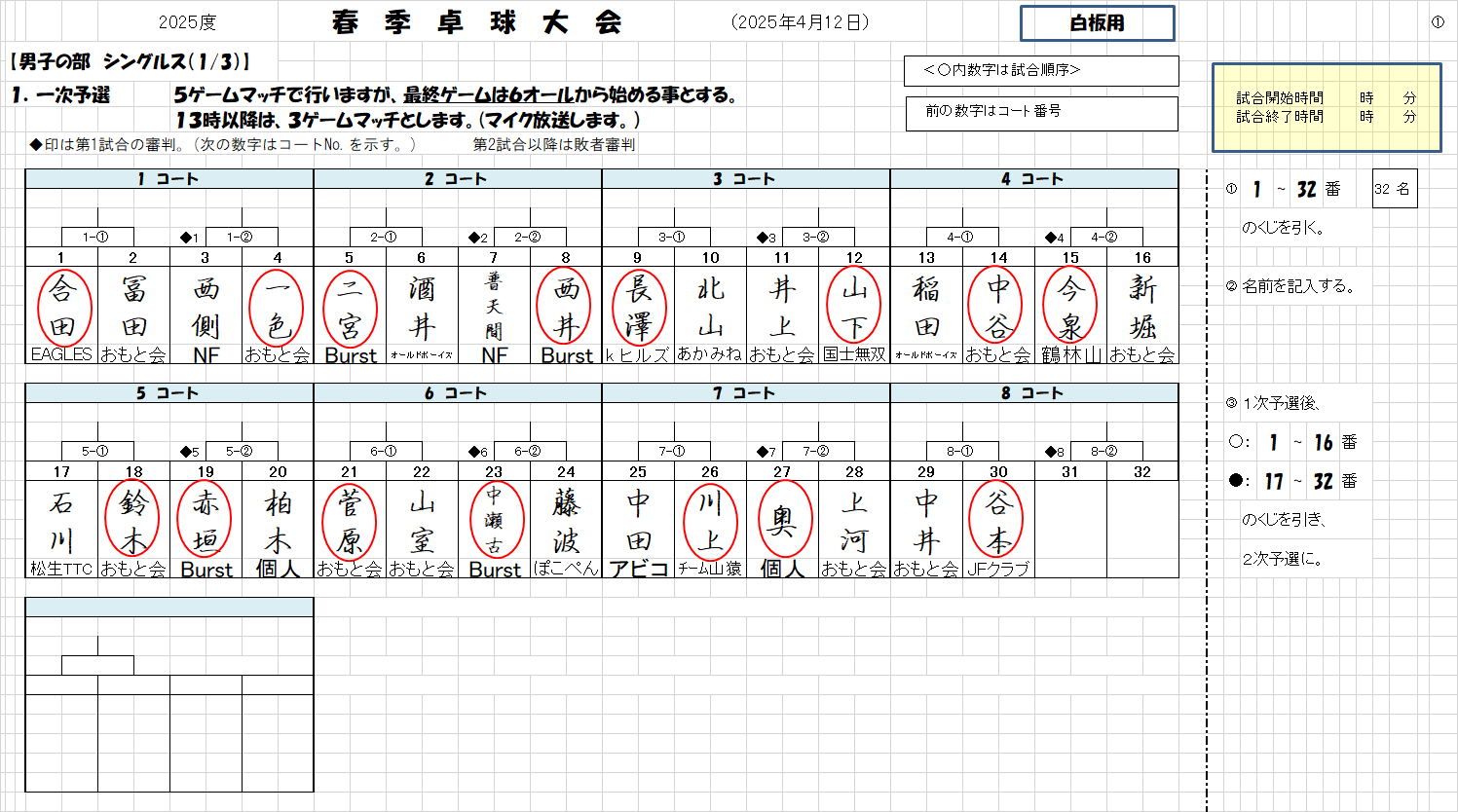Select player name 新堀 in slot 16
Viewport: 1458px width, 812px height.
click(1143, 307)
